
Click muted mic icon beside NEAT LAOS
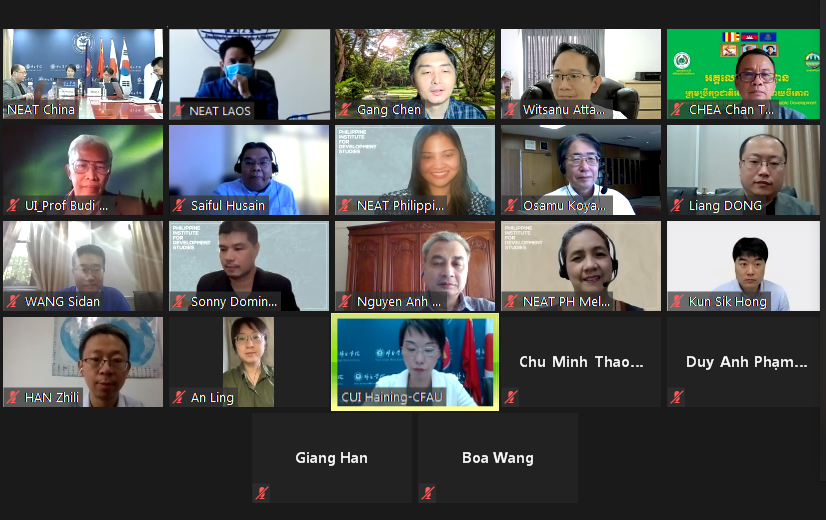point(179,110)
